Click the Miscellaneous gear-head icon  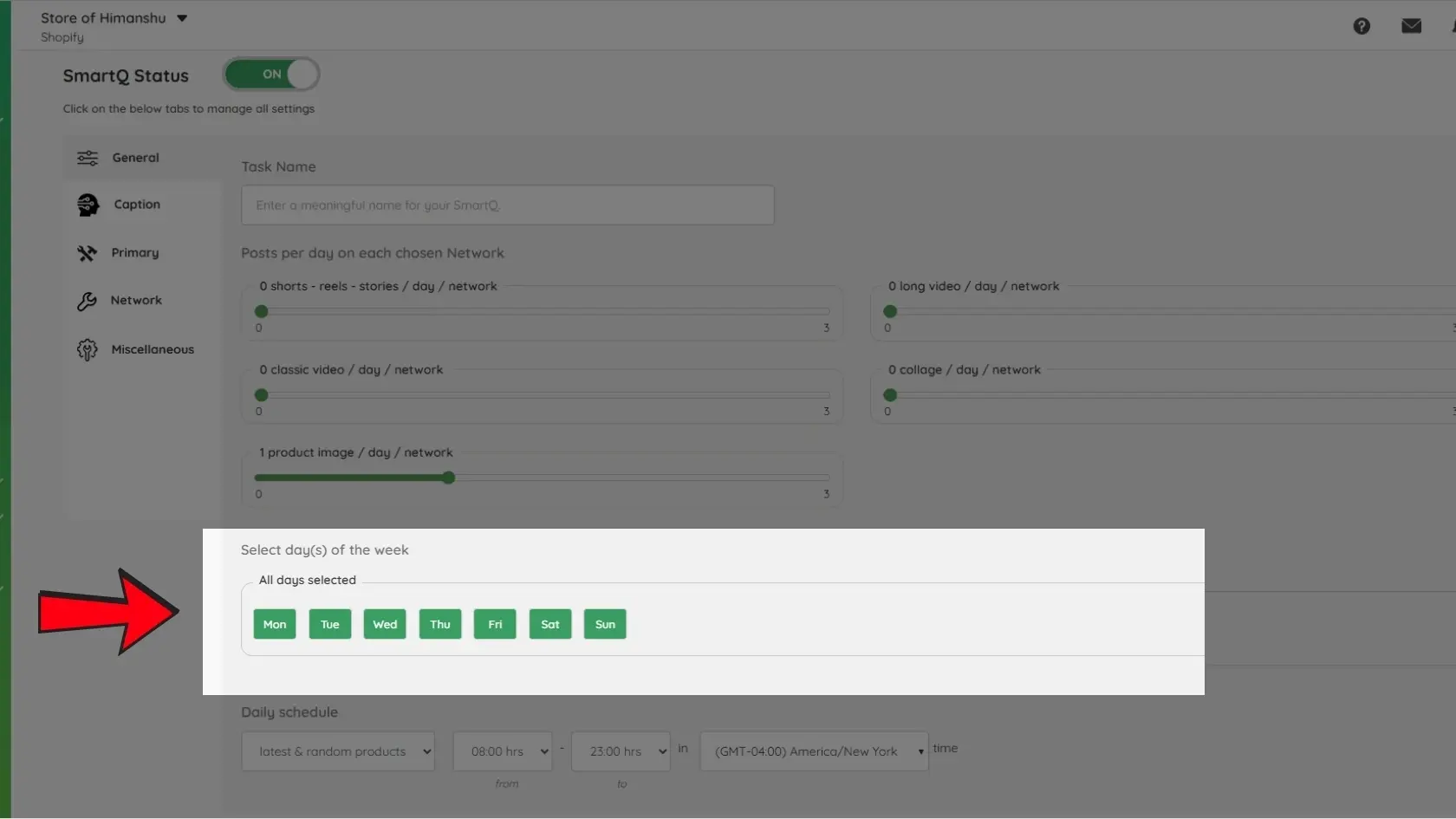pos(87,349)
